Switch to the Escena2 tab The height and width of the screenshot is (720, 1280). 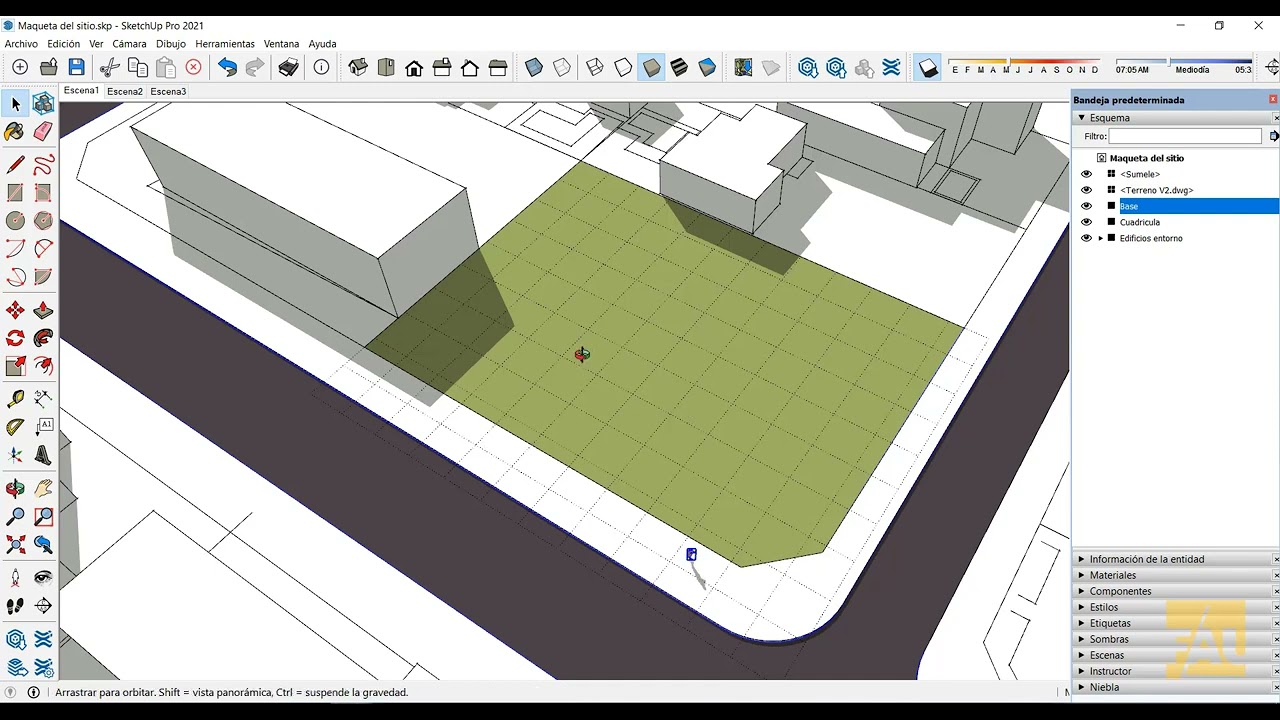coord(125,91)
